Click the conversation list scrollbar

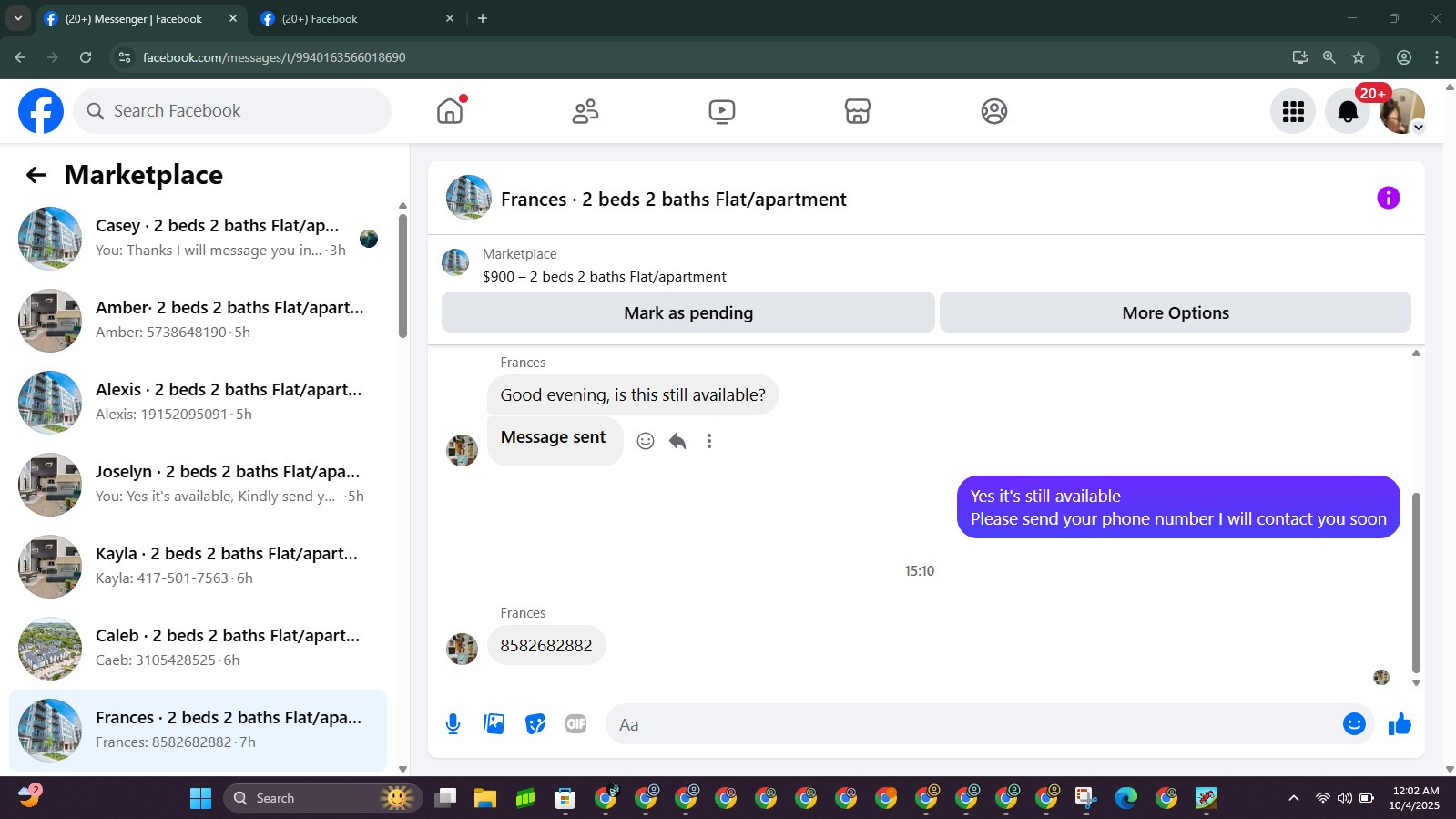tap(402, 276)
